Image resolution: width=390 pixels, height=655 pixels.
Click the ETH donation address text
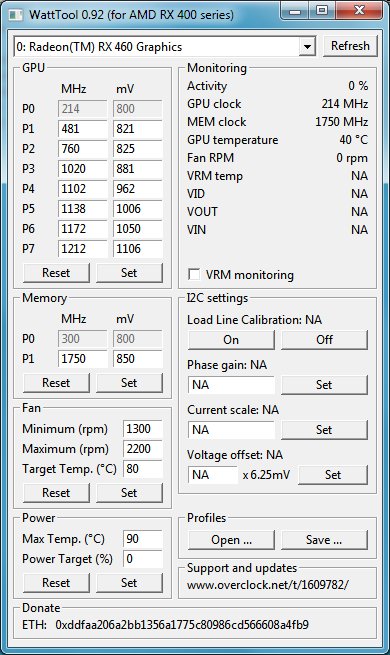182,625
